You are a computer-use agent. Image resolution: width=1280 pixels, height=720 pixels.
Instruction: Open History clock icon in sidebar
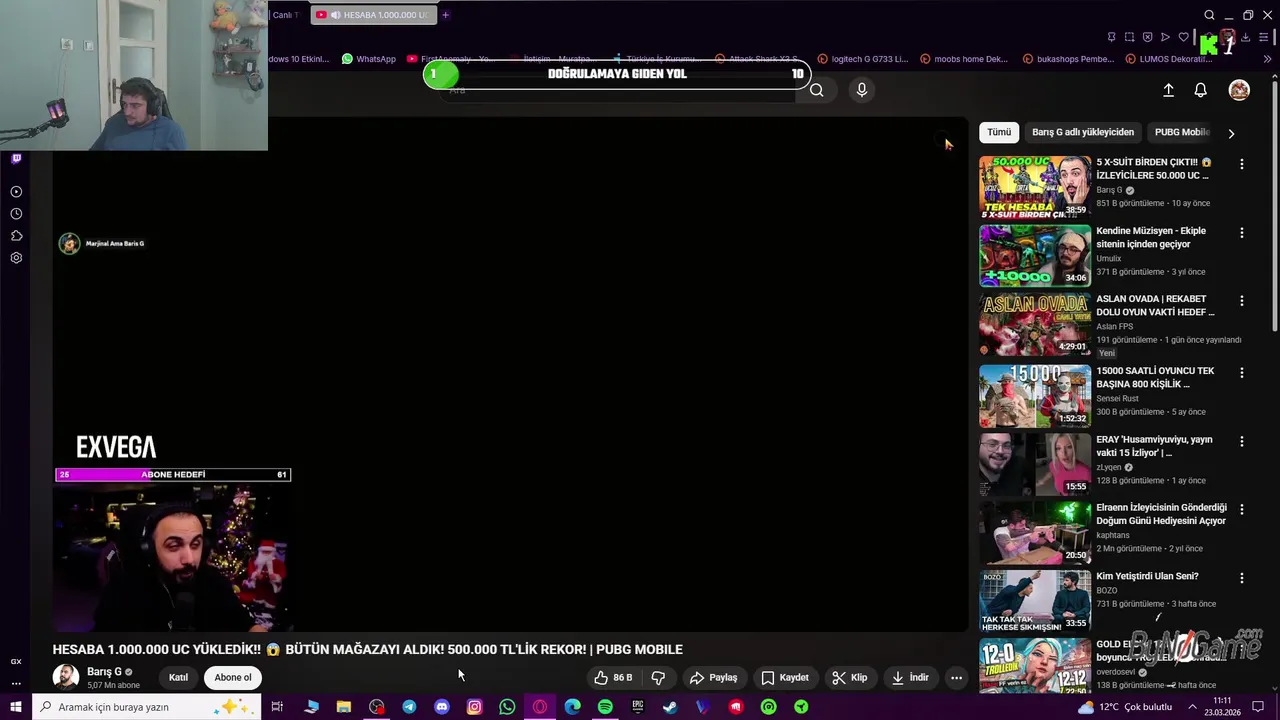tap(16, 214)
